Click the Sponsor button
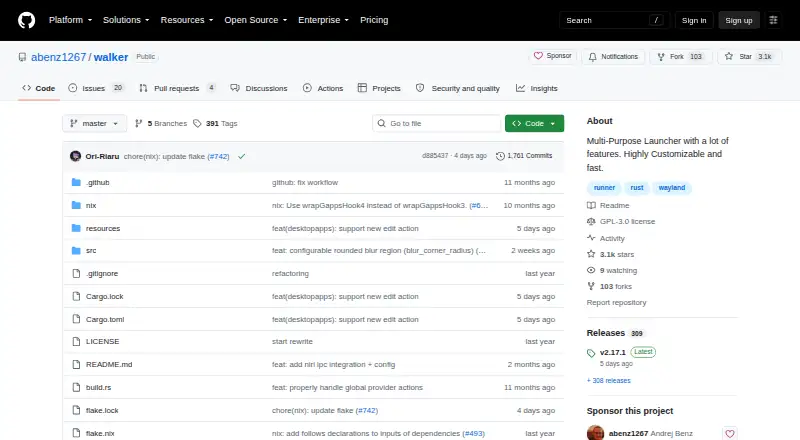The image size is (800, 440). [x=553, y=56]
